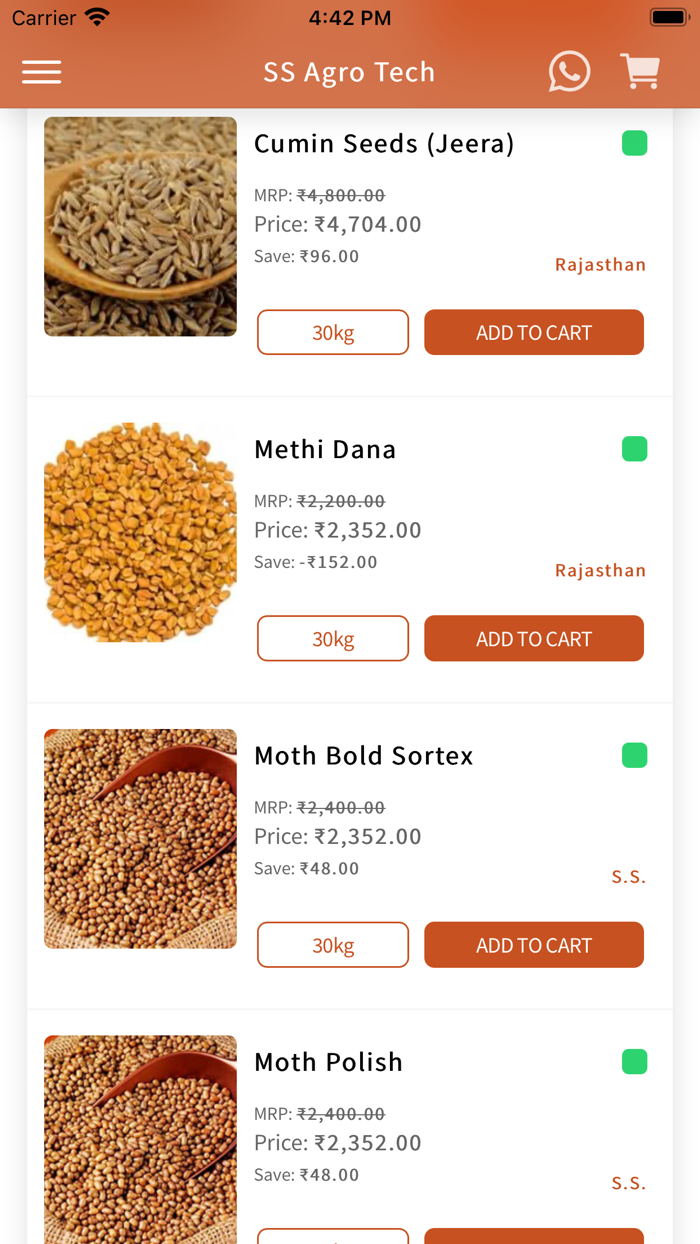Open the Methi Dana product image
The image size is (700, 1244).
pyautogui.click(x=140, y=531)
